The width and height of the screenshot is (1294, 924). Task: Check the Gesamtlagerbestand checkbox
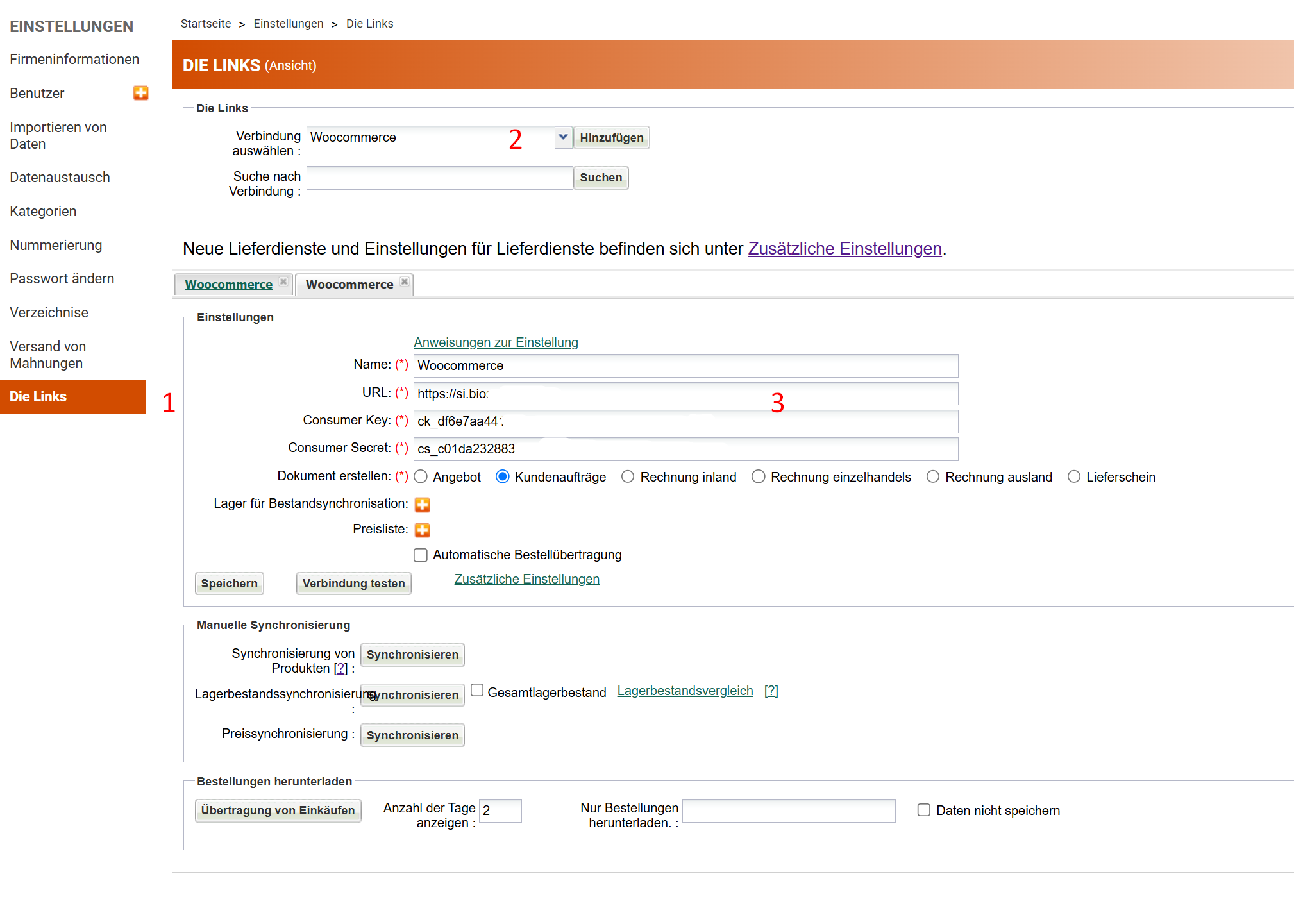[477, 691]
